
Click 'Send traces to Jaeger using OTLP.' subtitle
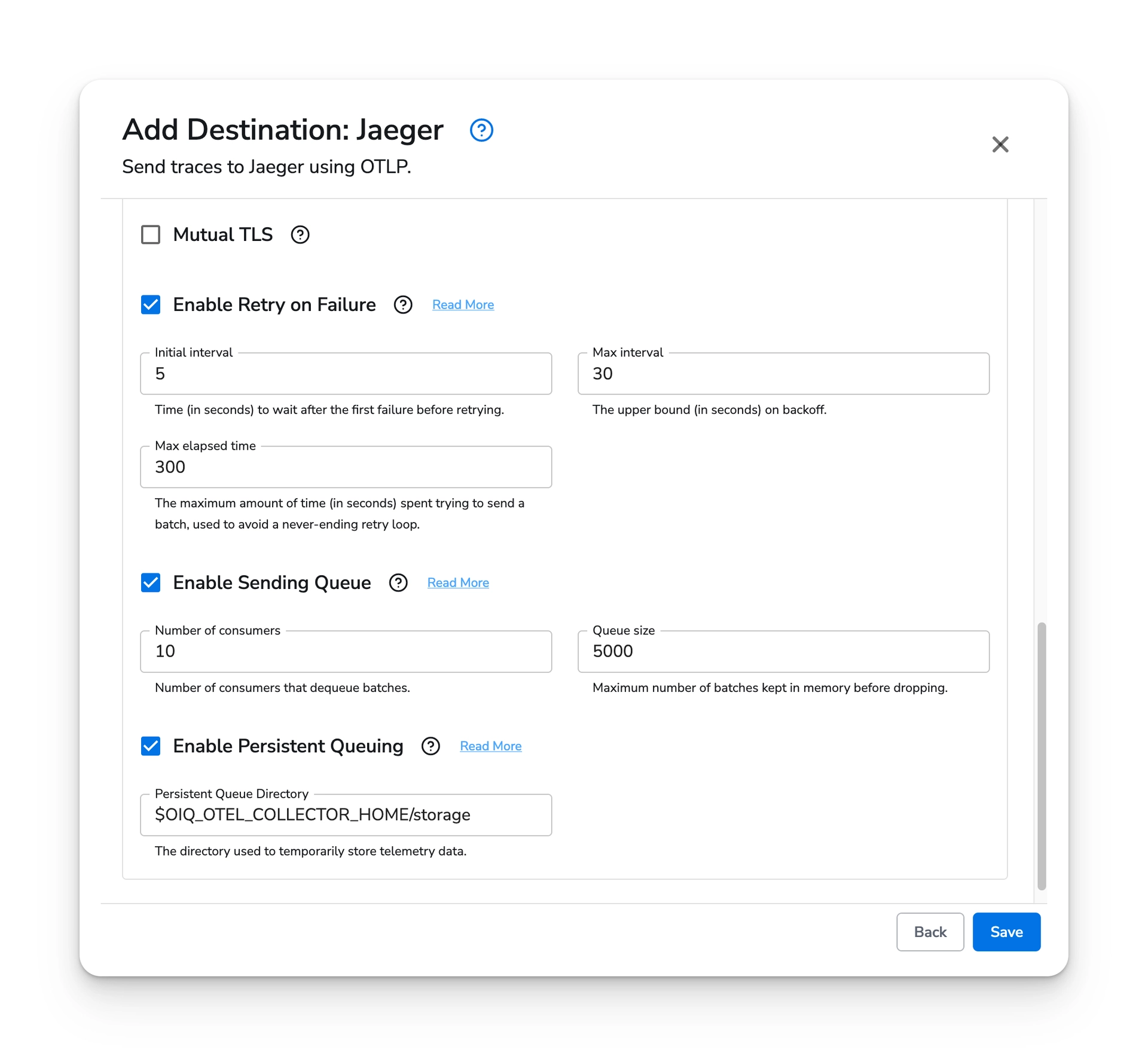coord(267,166)
